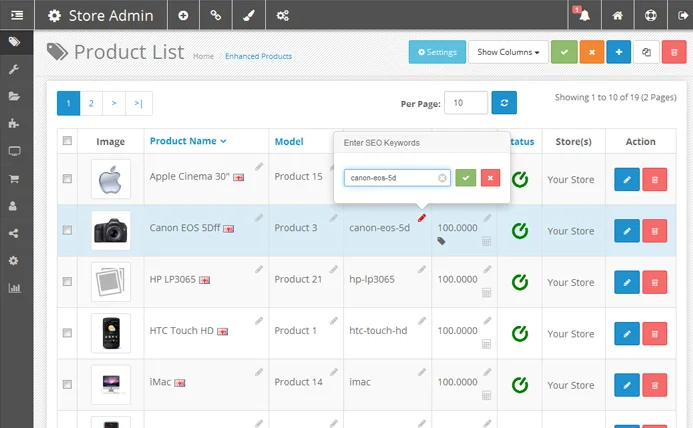Open the plus circle icon in top bar
Screen dimensions: 693x428
[x=183, y=15]
